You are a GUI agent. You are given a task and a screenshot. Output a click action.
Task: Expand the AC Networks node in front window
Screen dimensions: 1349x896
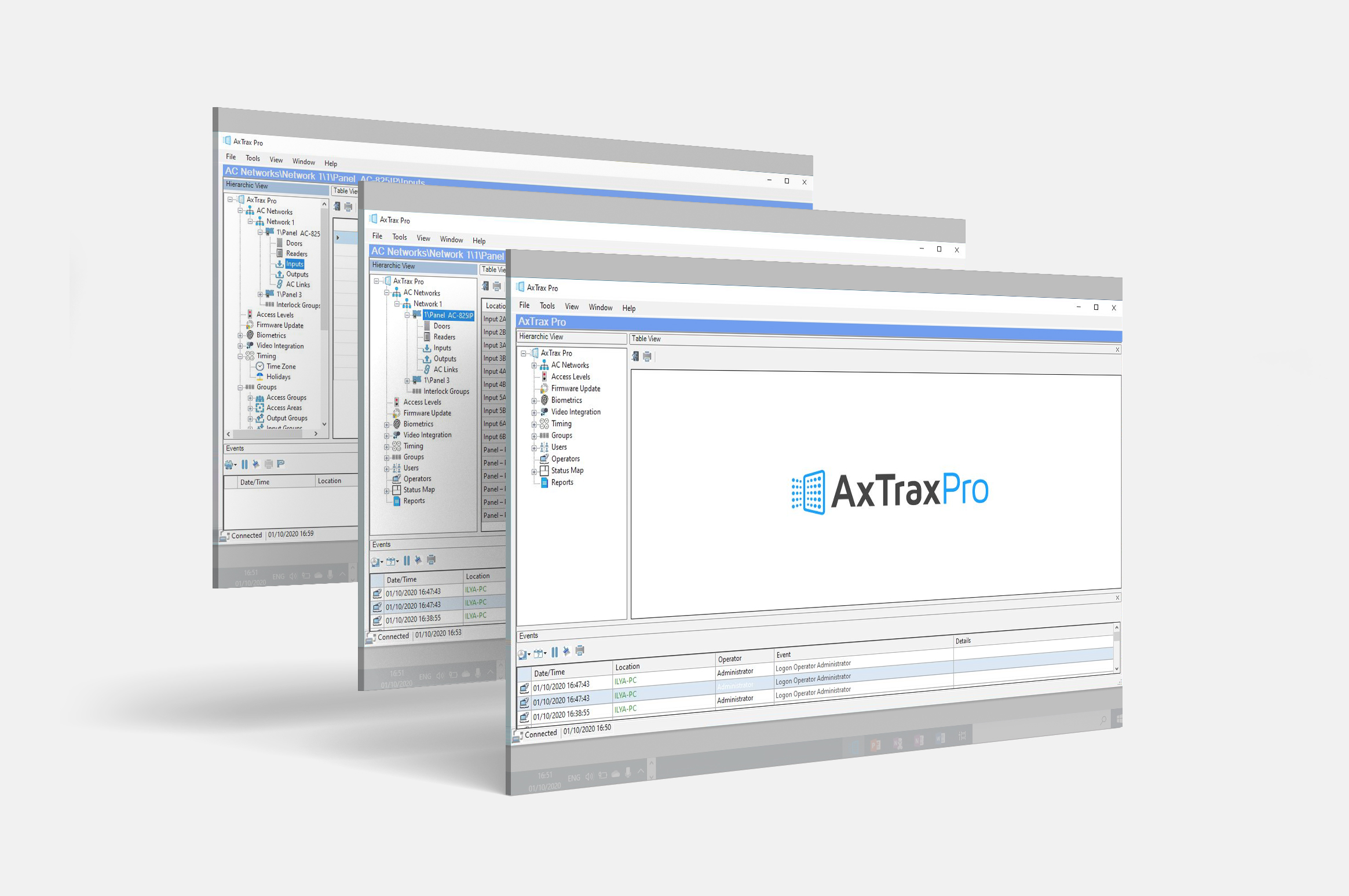[534, 365]
